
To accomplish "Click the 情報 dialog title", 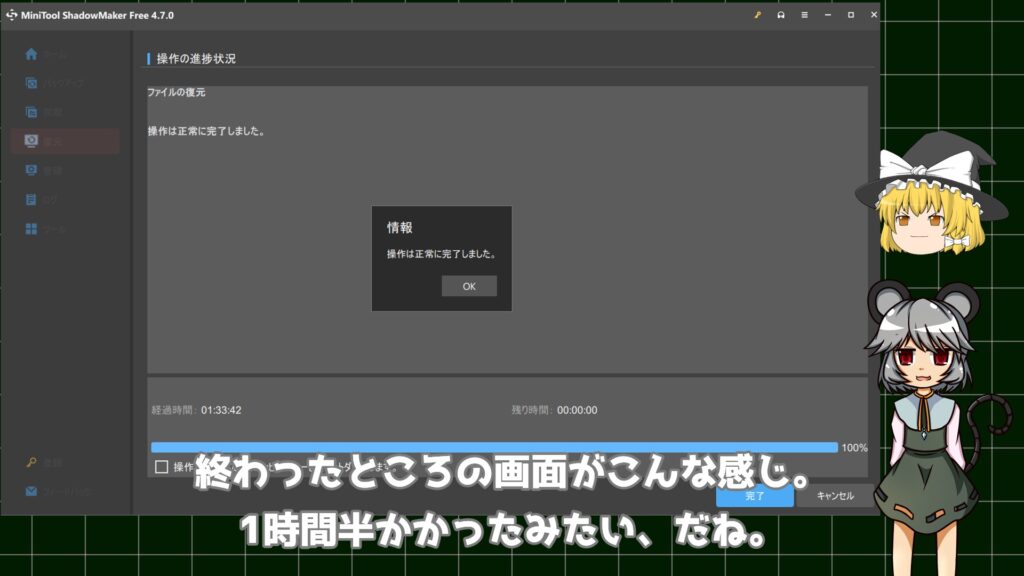I will [x=400, y=227].
